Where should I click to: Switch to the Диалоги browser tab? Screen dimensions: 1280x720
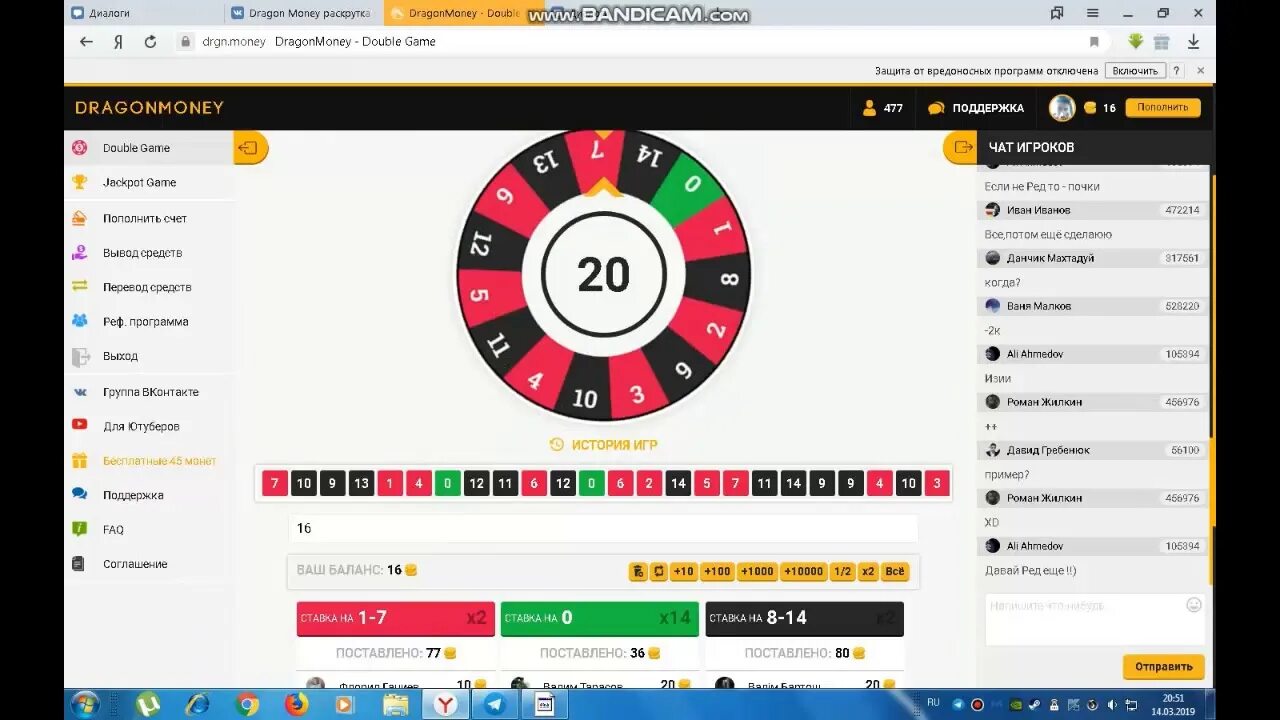(144, 14)
